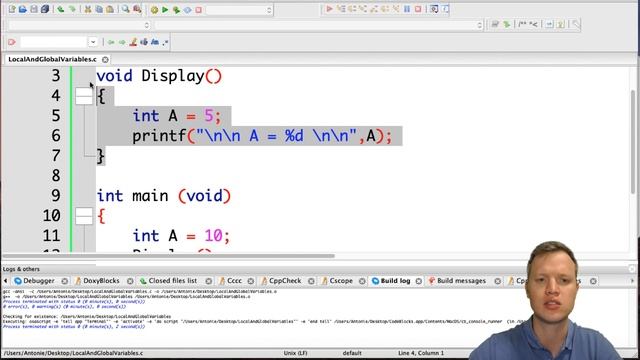The width and height of the screenshot is (640, 360).
Task: Insert a Doxygen line comment
Action: coord(533,24)
